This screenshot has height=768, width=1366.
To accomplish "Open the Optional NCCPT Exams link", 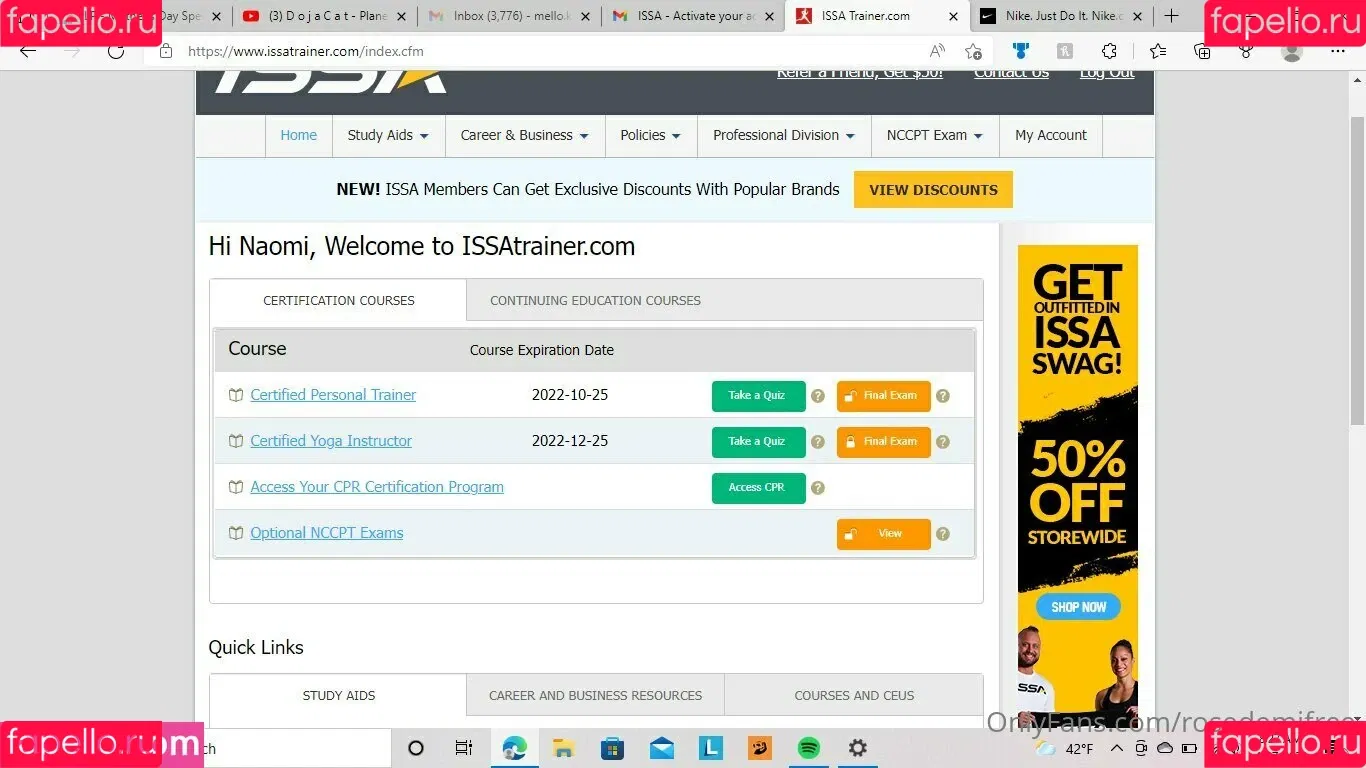I will pos(327,533).
